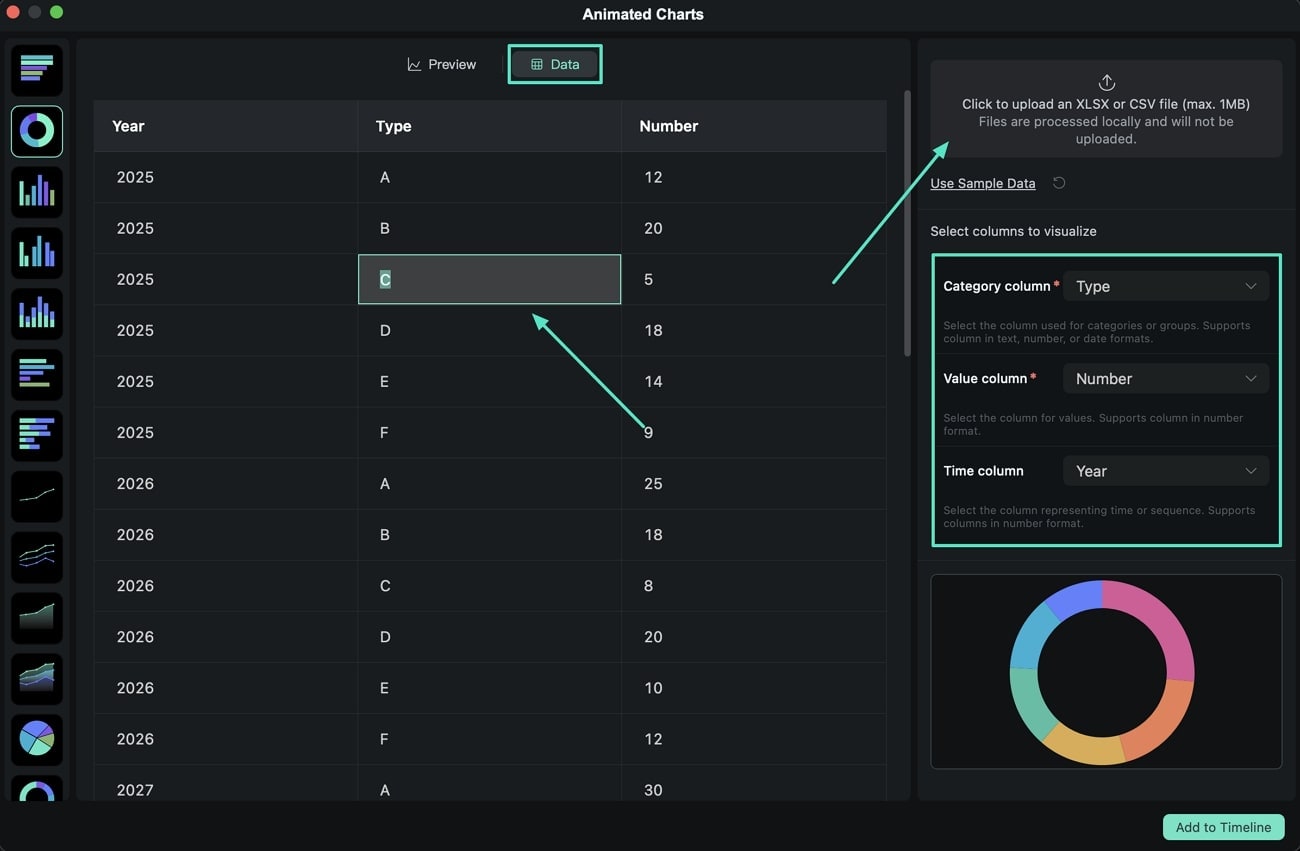Select the stacked area chart icon

coord(36,679)
